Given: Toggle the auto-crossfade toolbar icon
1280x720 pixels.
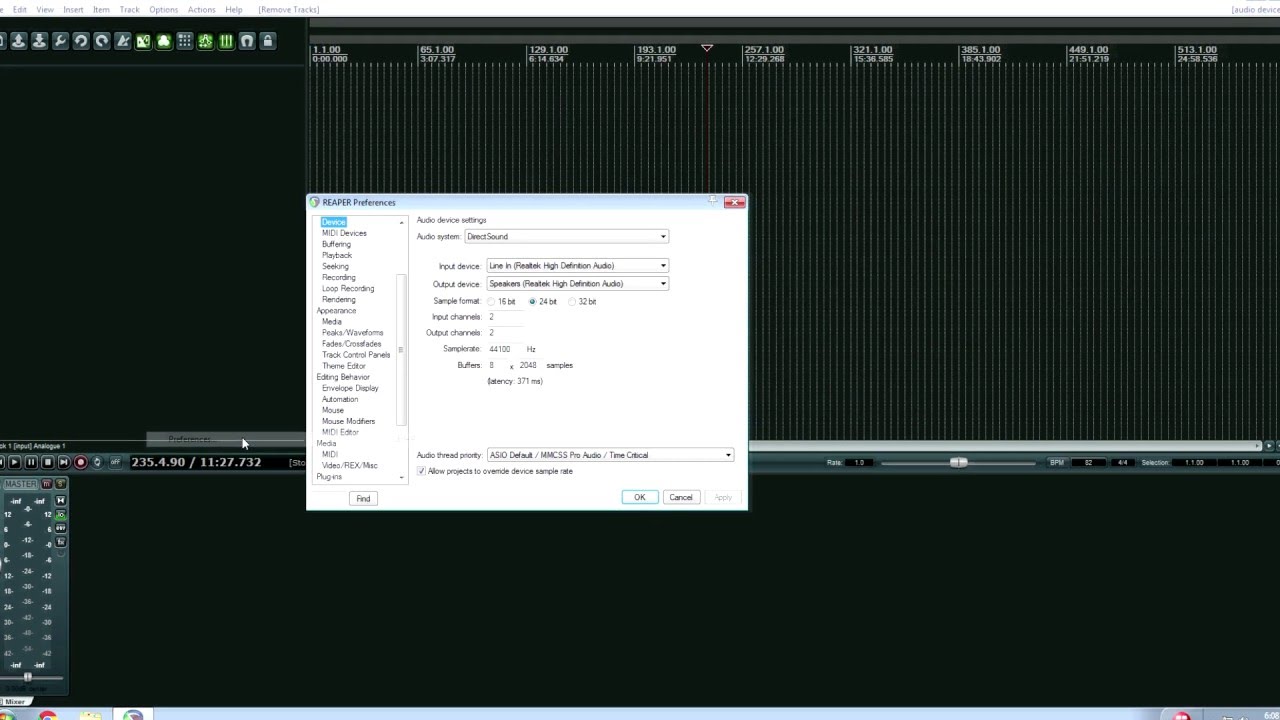Looking at the screenshot, I should (x=143, y=41).
